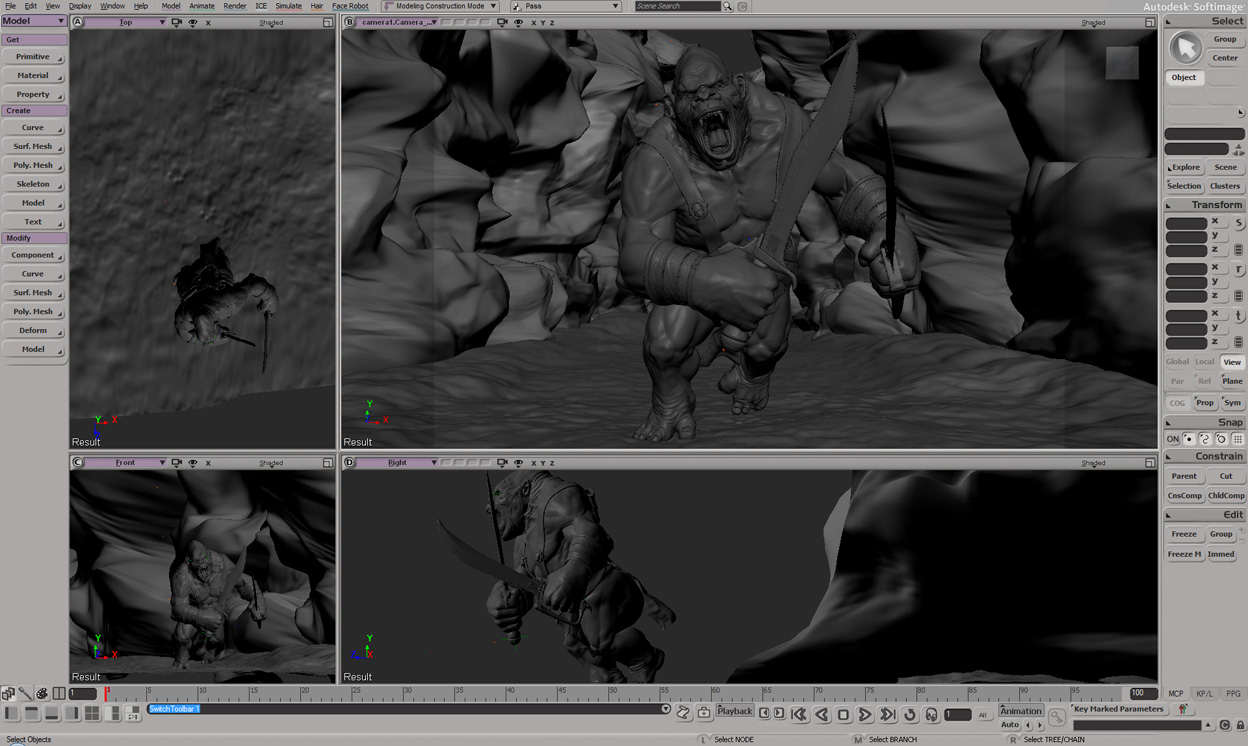Open the Render menu

pos(235,6)
